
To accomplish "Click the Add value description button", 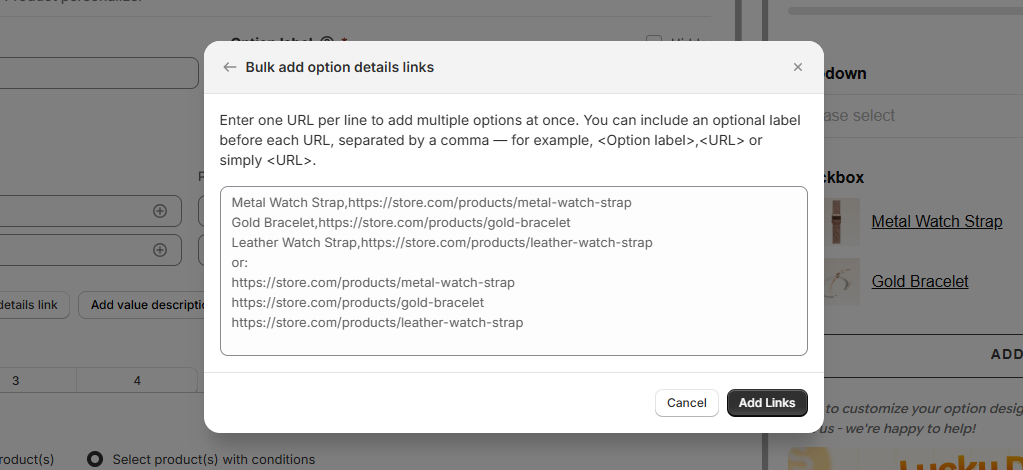I will 143,305.
